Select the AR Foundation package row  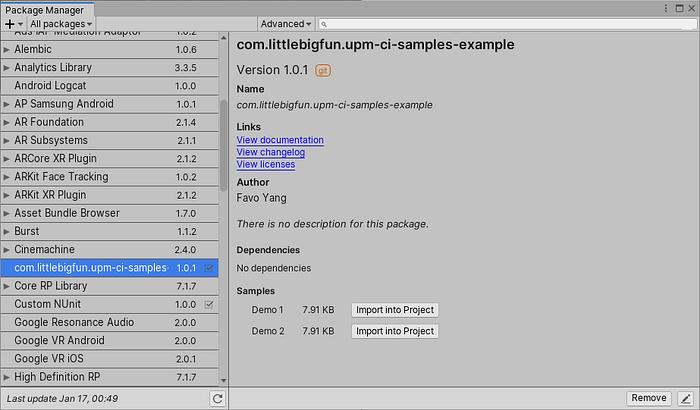coord(110,122)
